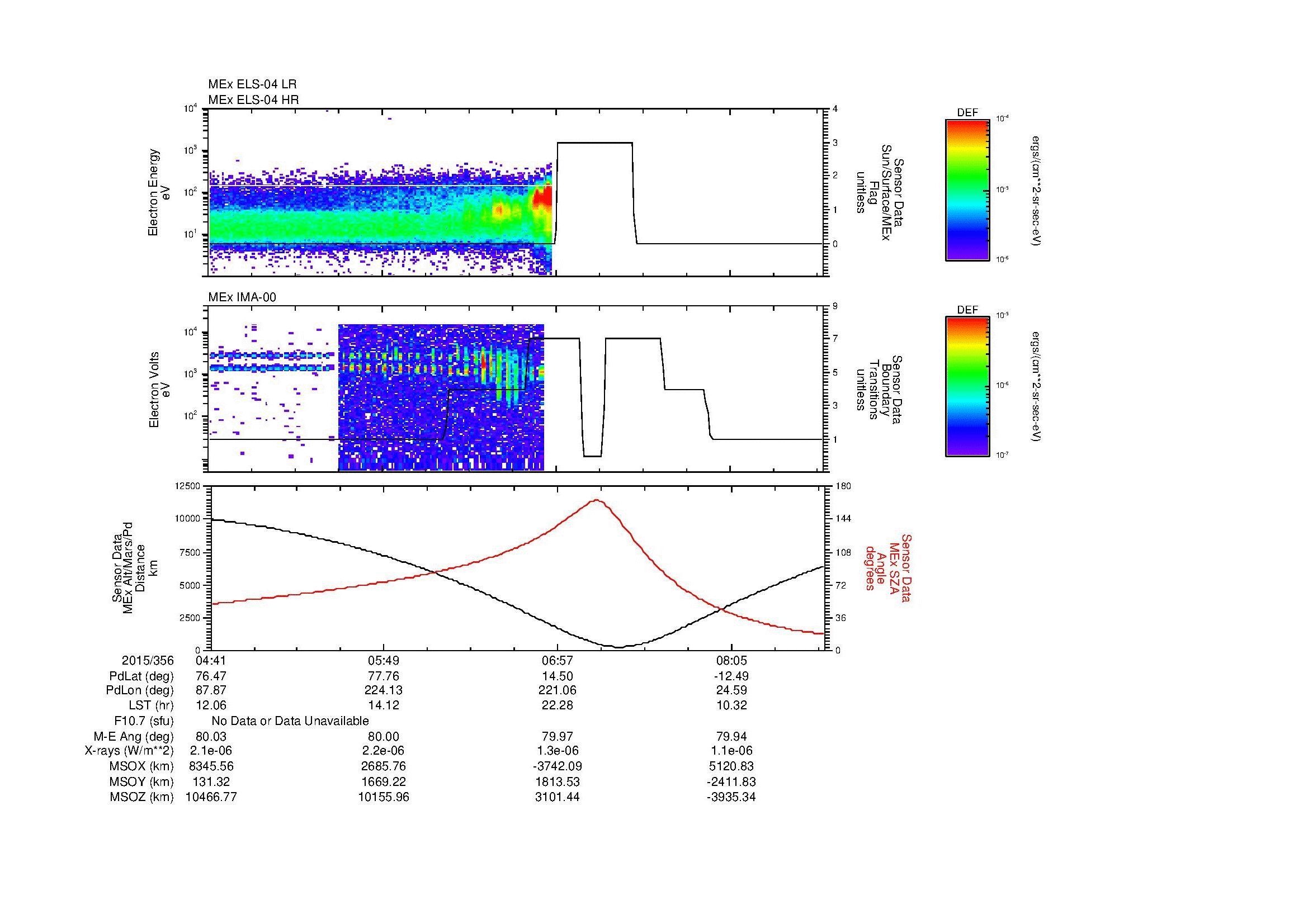1308x924 pixels.
Task: Click the lower DEF color bar
Action: 967,387
